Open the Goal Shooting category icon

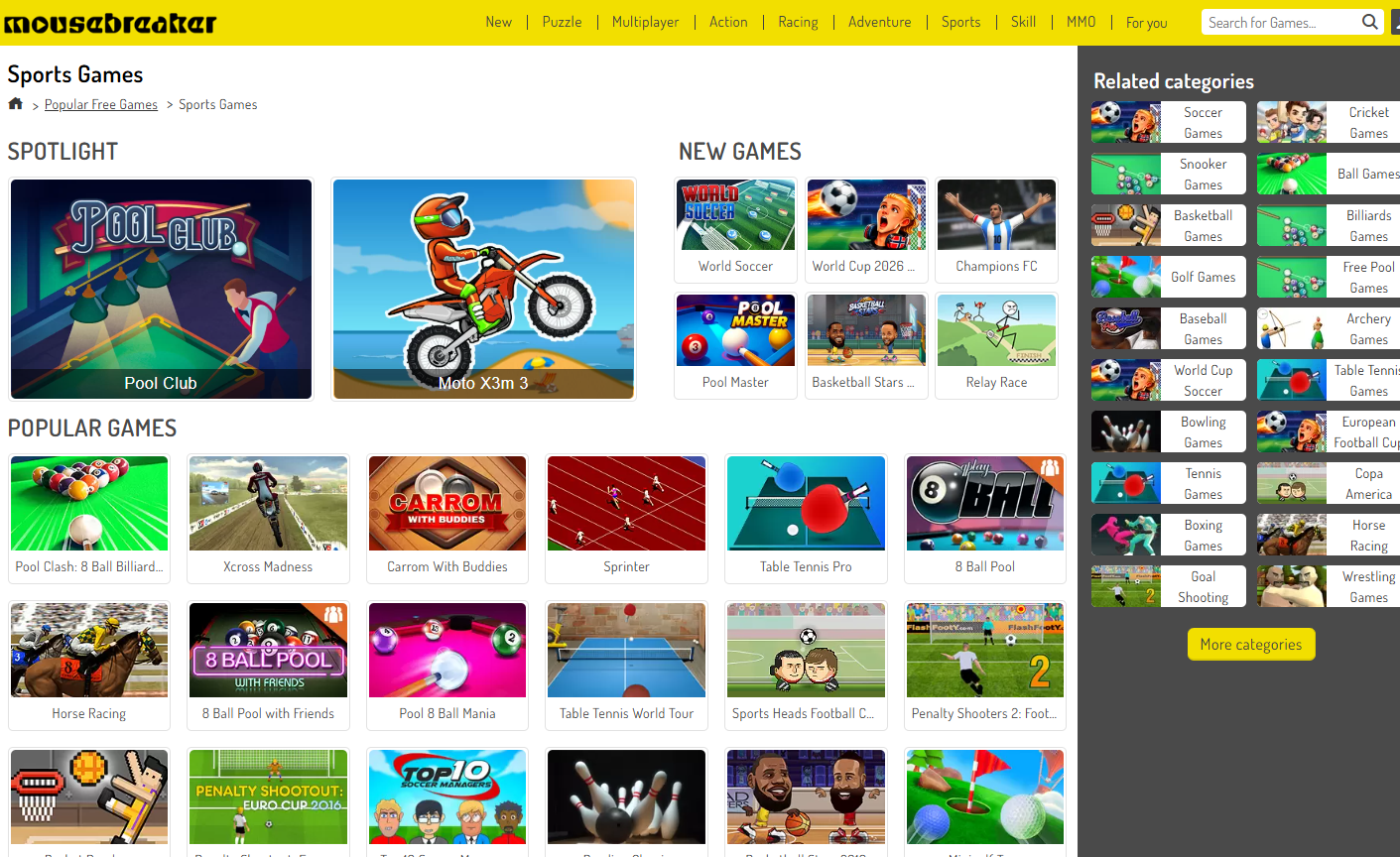coord(1126,587)
